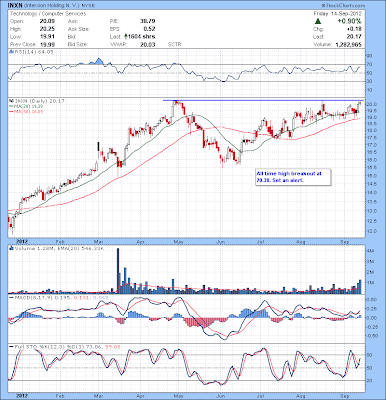Click 'Feb' on the price chart time axis
Viewport: 386px width, 400px height.
click(x=60, y=241)
